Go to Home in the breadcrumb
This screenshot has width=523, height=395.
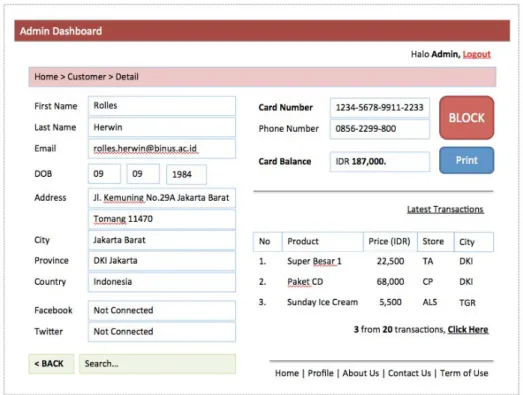(46, 77)
